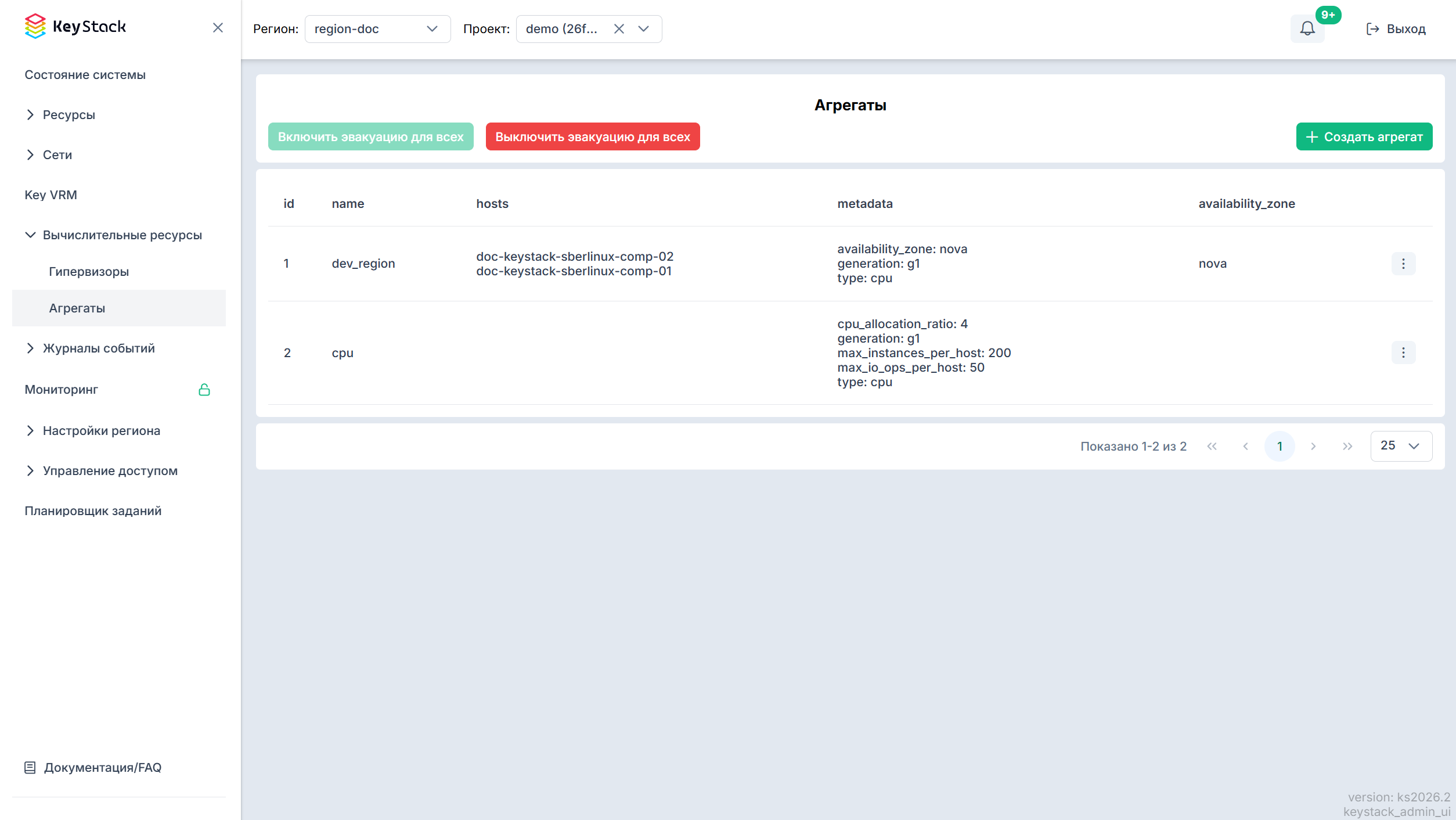Click the availability_zone column header

tap(1246, 204)
